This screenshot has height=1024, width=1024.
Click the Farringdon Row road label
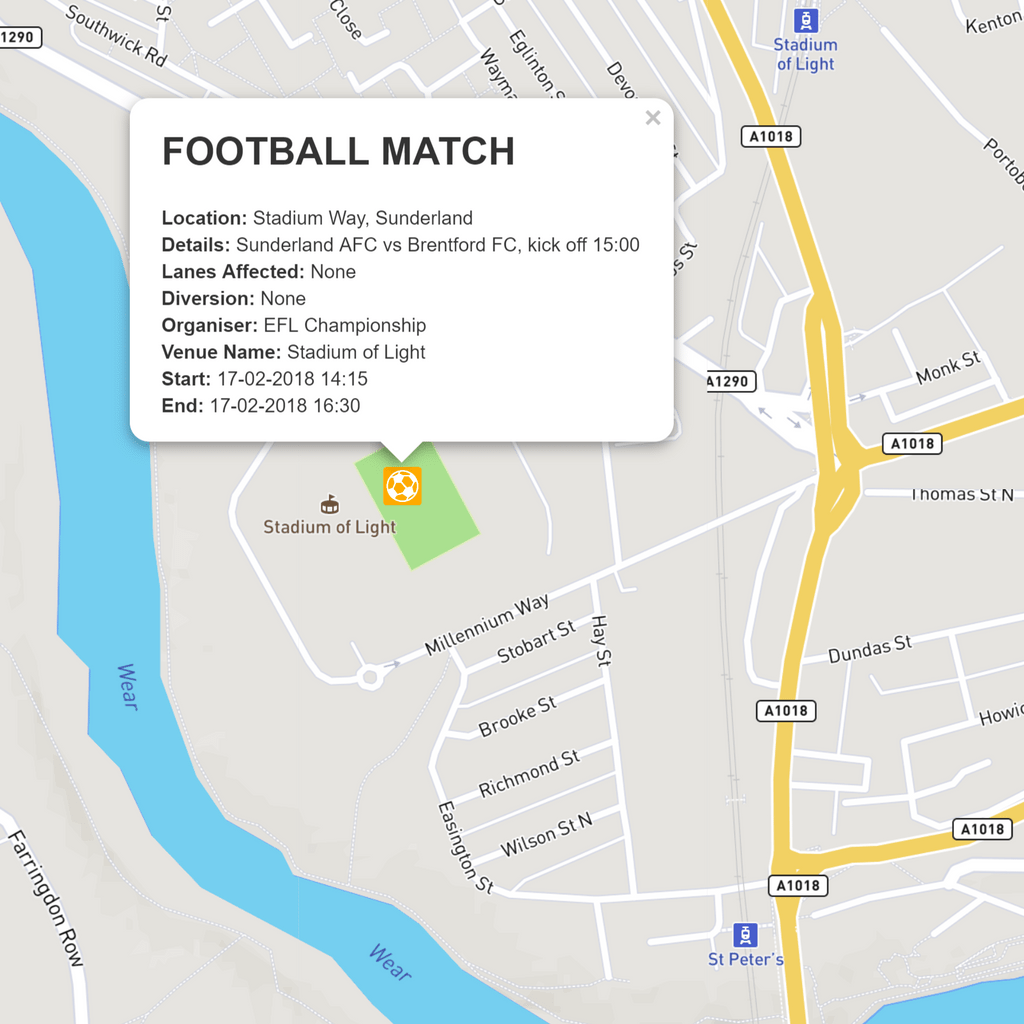[x=46, y=898]
